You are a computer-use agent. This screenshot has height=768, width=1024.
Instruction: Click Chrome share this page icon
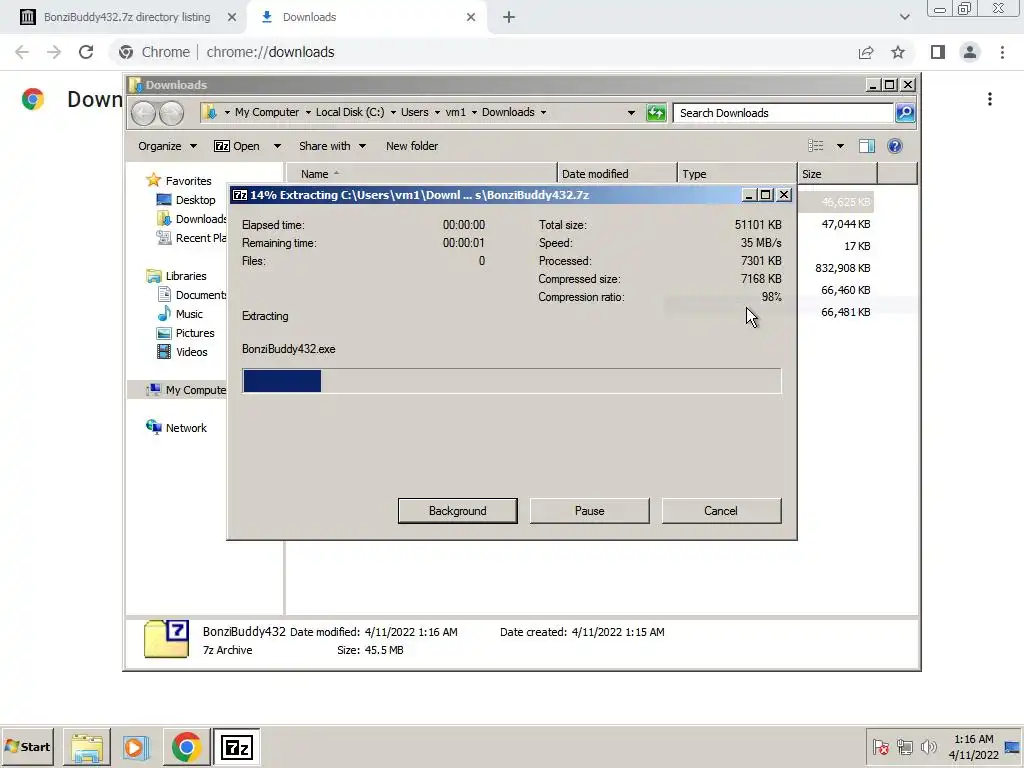[x=866, y=52]
